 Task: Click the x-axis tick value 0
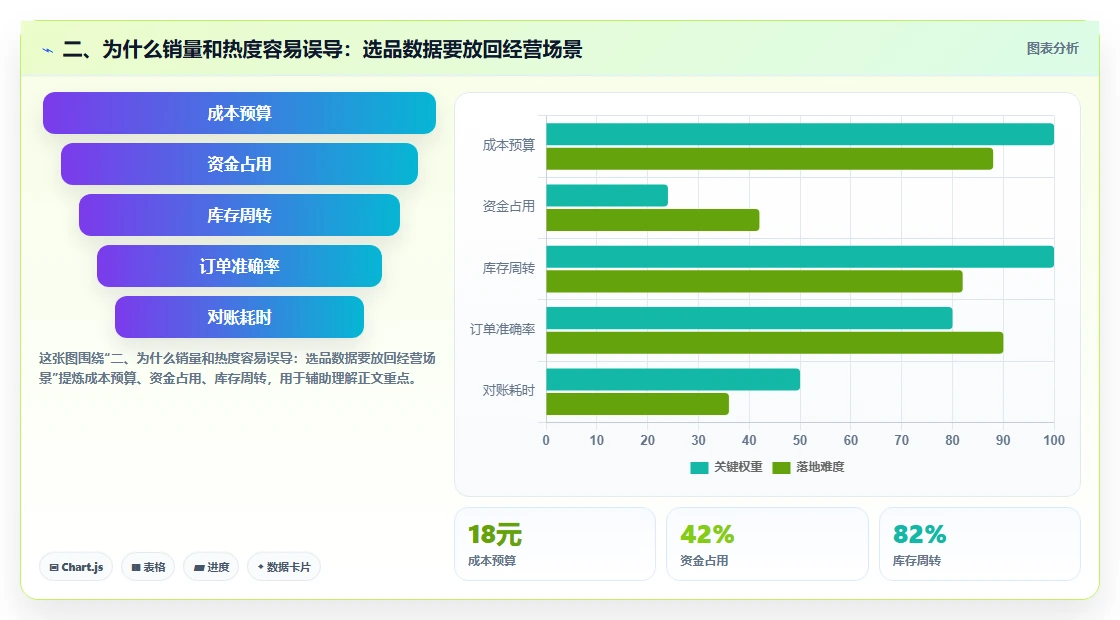(546, 441)
